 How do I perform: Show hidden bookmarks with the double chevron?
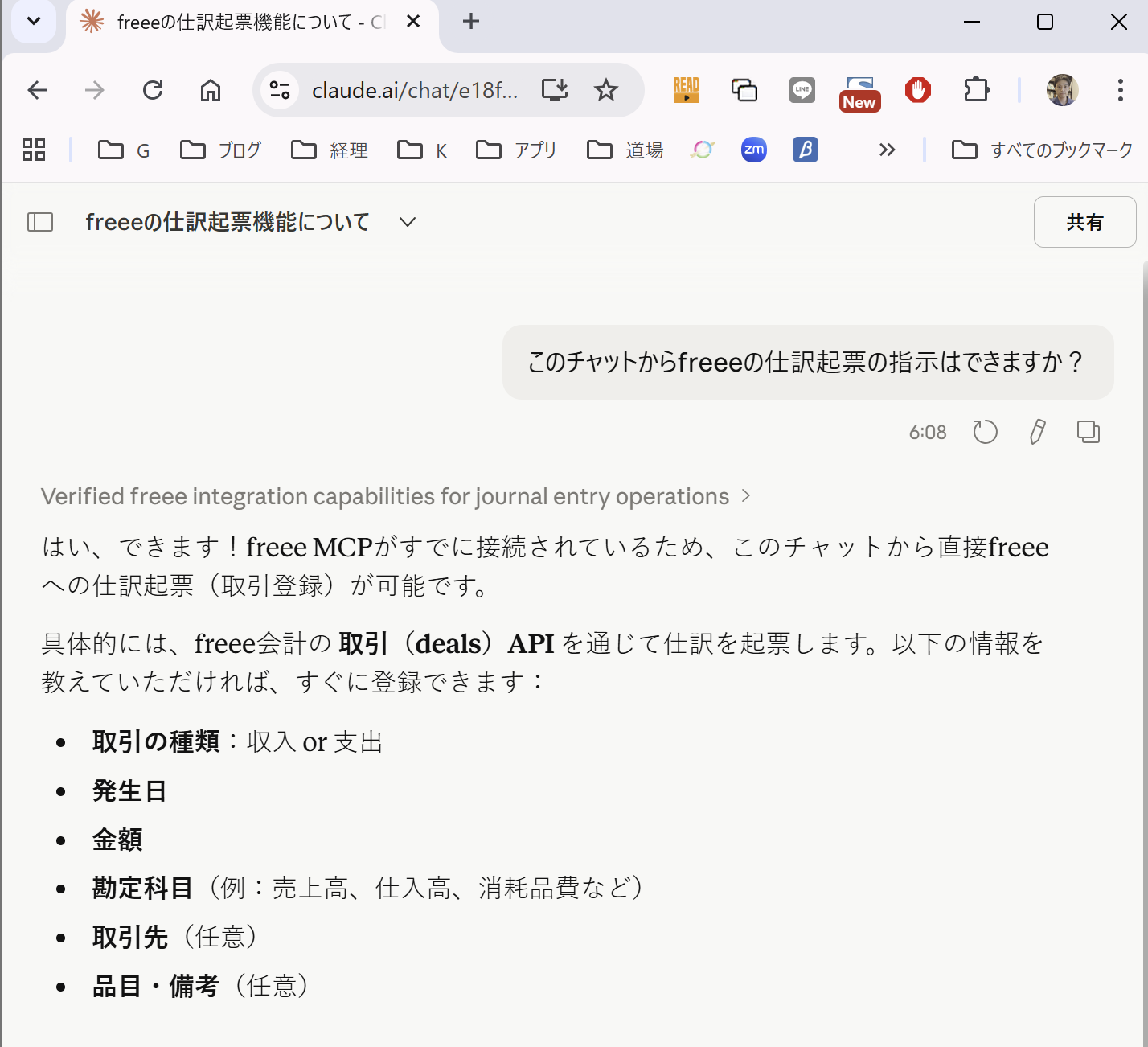887,150
